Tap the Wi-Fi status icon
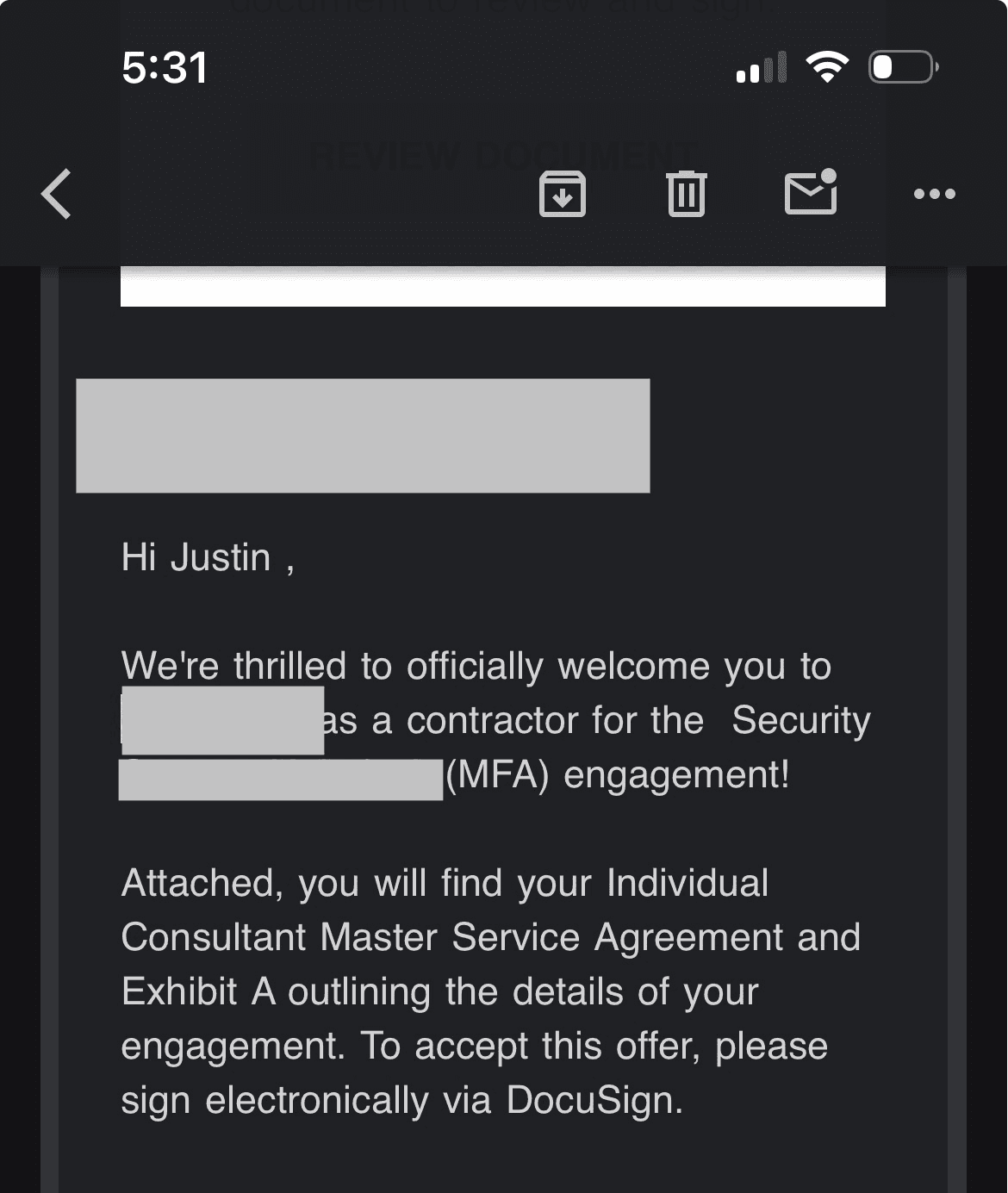1008x1193 pixels. tap(827, 66)
